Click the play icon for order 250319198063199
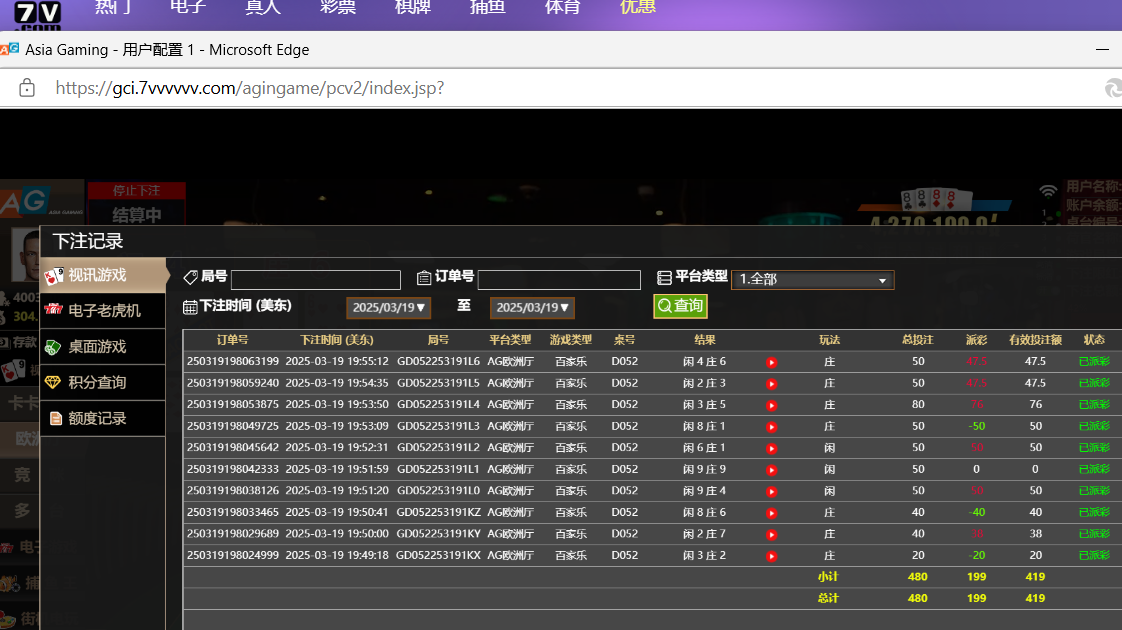1122x630 pixels. pos(771,362)
